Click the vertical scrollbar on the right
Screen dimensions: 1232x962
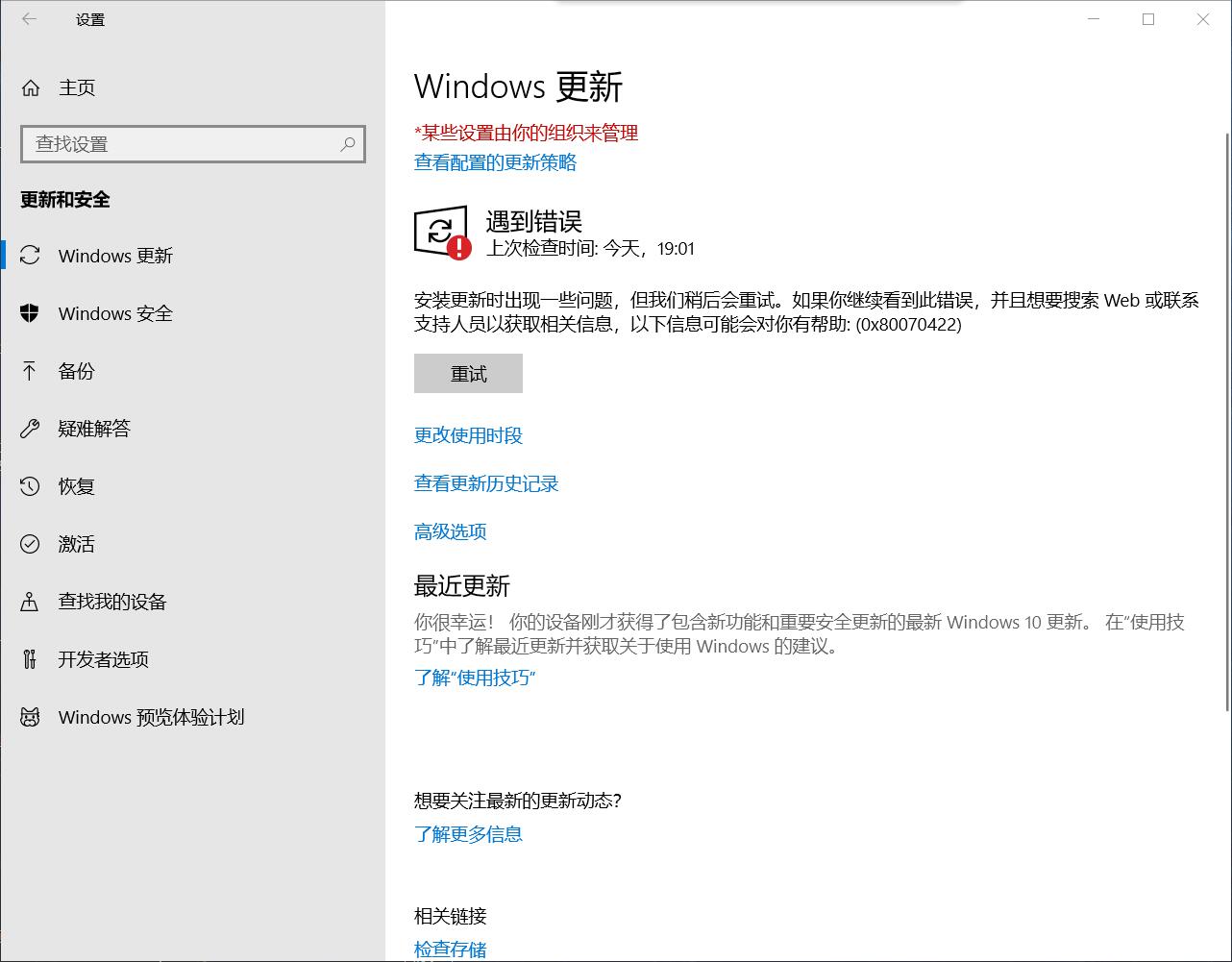pyautogui.click(x=1227, y=423)
